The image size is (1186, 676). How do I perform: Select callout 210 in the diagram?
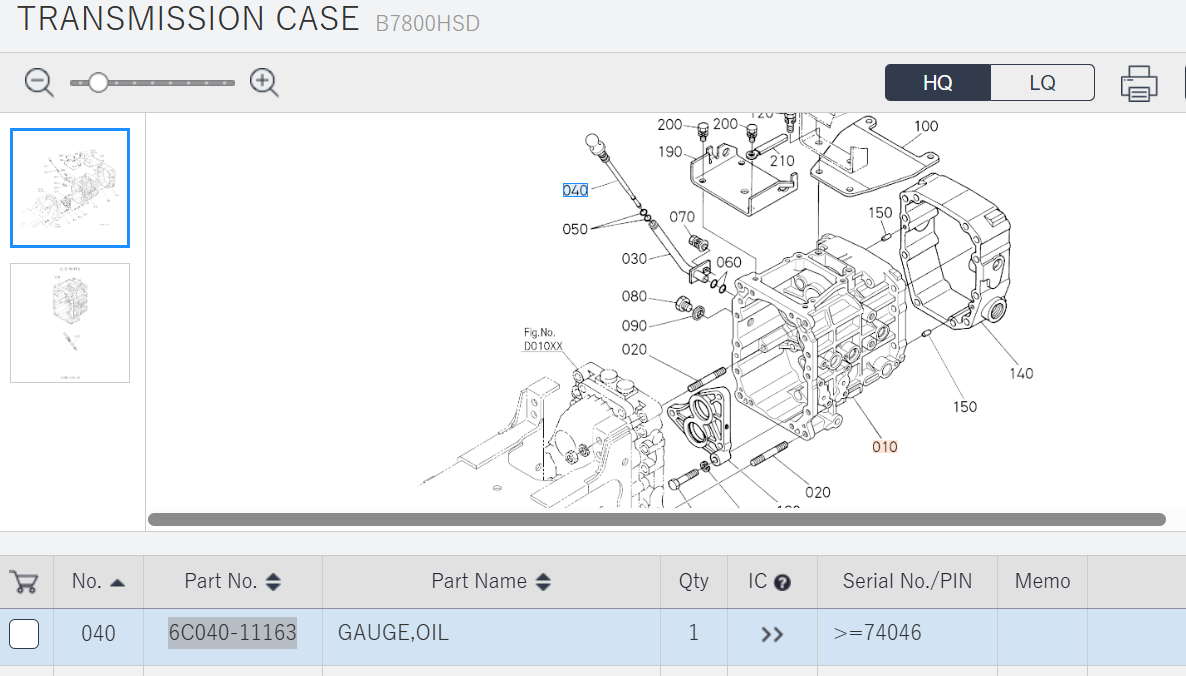click(782, 161)
